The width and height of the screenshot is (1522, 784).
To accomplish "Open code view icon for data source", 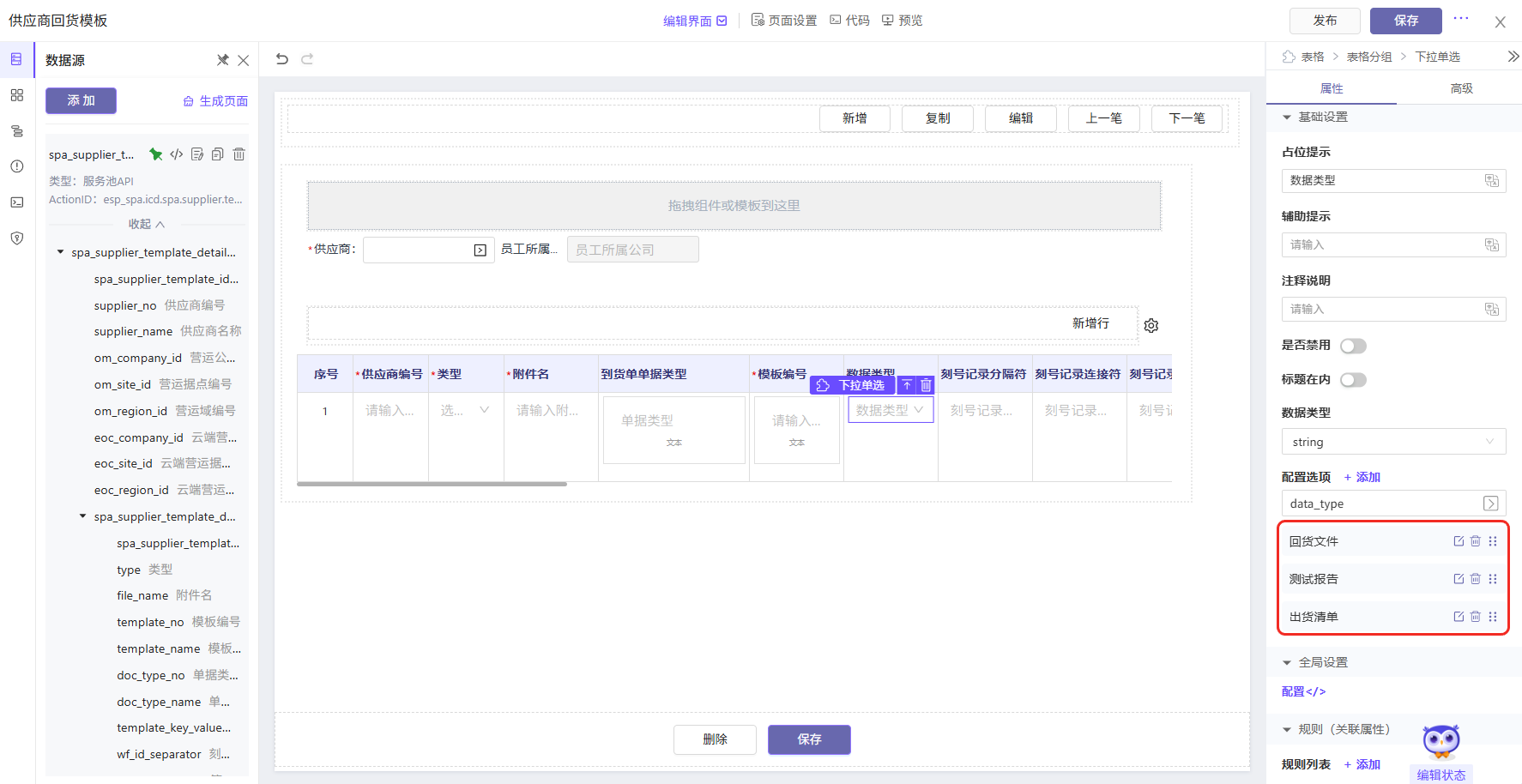I will (x=177, y=154).
